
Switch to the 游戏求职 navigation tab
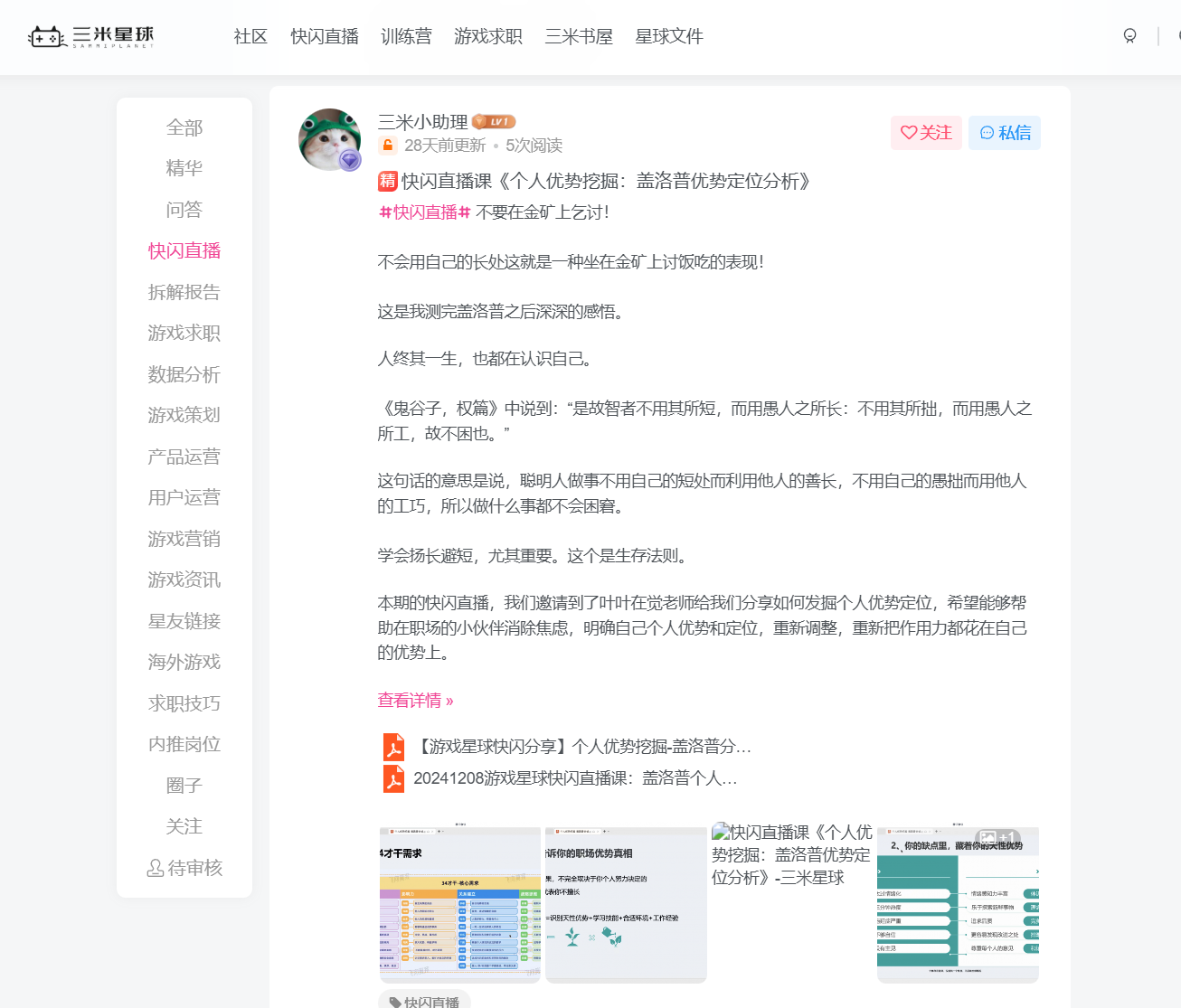(x=488, y=37)
